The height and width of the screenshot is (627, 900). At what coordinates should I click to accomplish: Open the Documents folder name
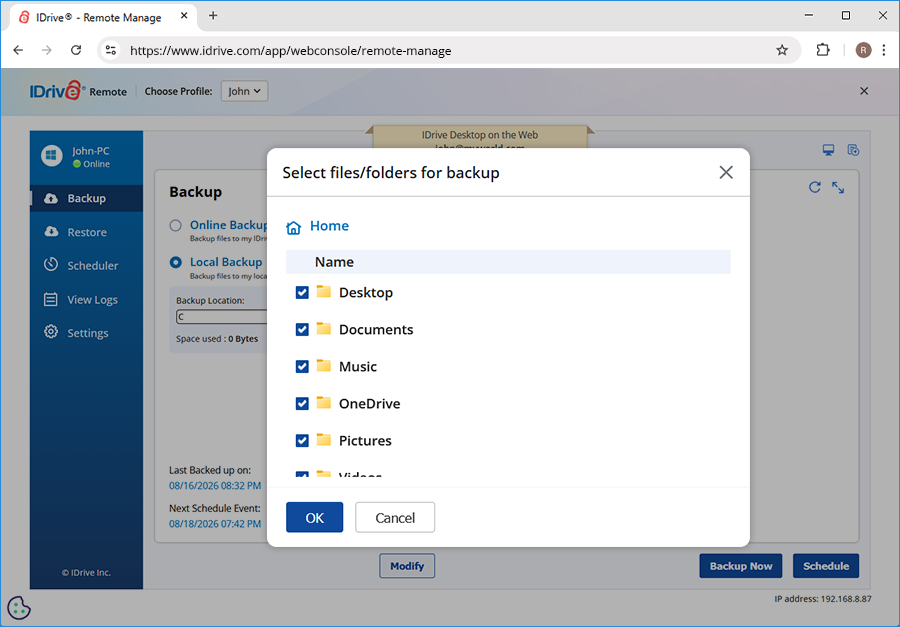pos(376,330)
